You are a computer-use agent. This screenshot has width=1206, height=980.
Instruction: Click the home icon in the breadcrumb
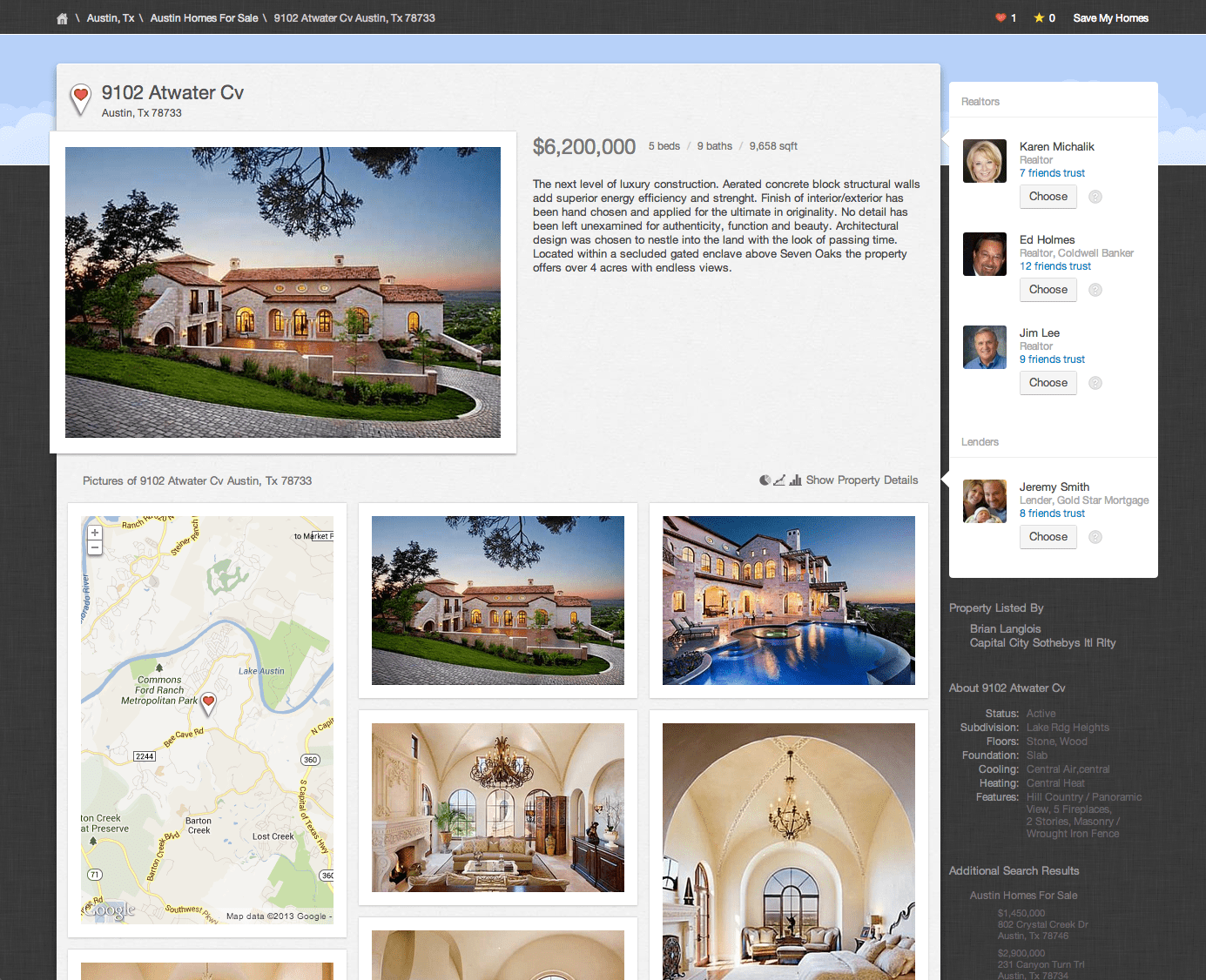[x=62, y=18]
